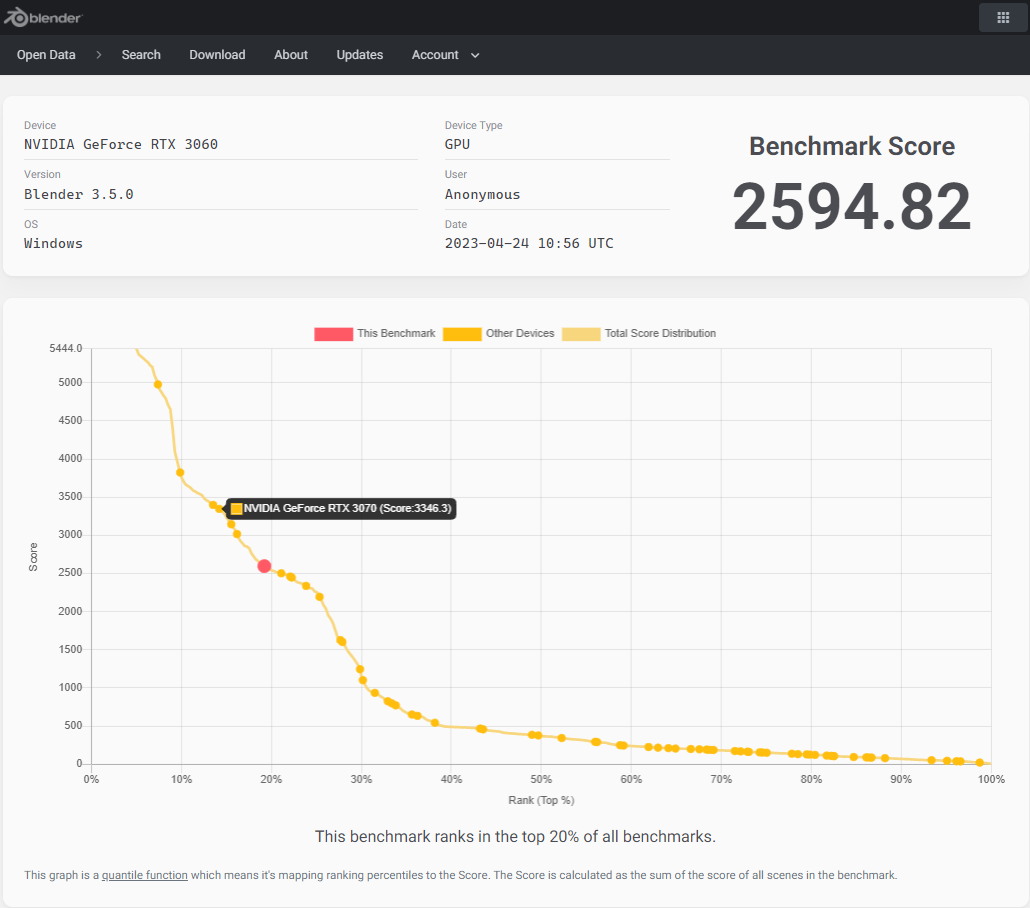
Task: Expand the Account dropdown menu
Action: (x=445, y=55)
